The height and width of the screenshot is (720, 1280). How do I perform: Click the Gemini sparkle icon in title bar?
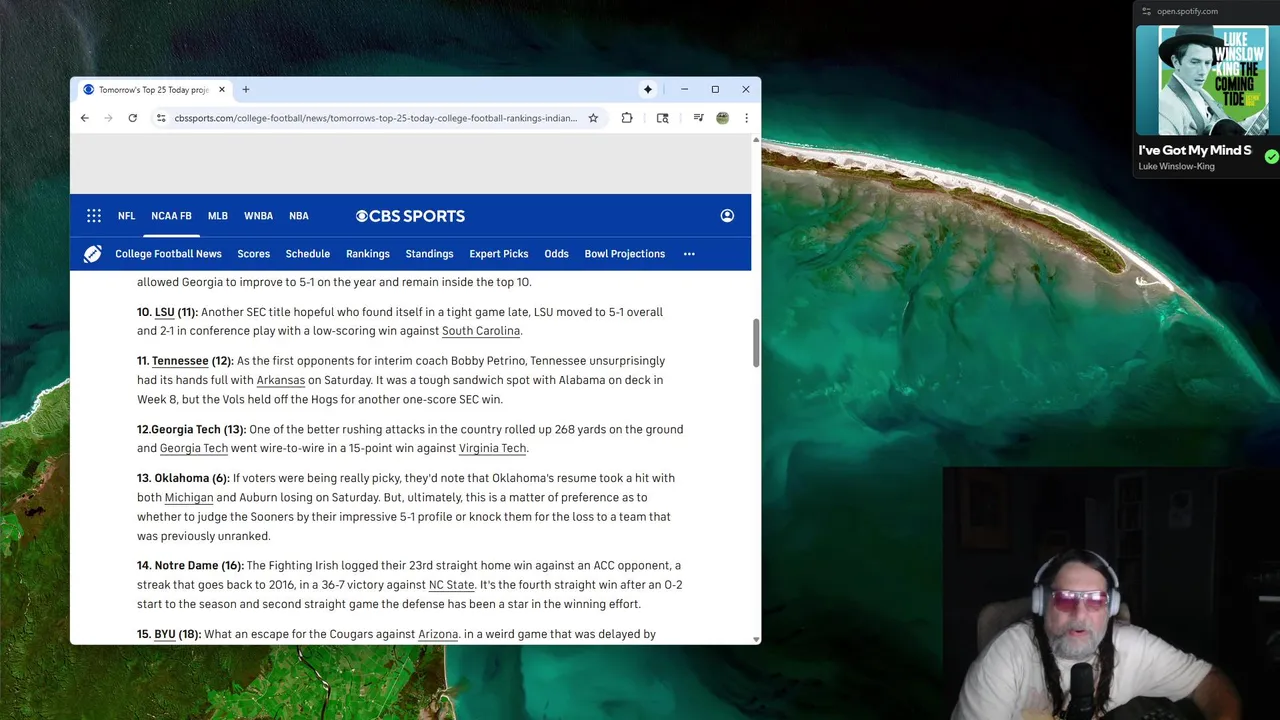tap(648, 89)
